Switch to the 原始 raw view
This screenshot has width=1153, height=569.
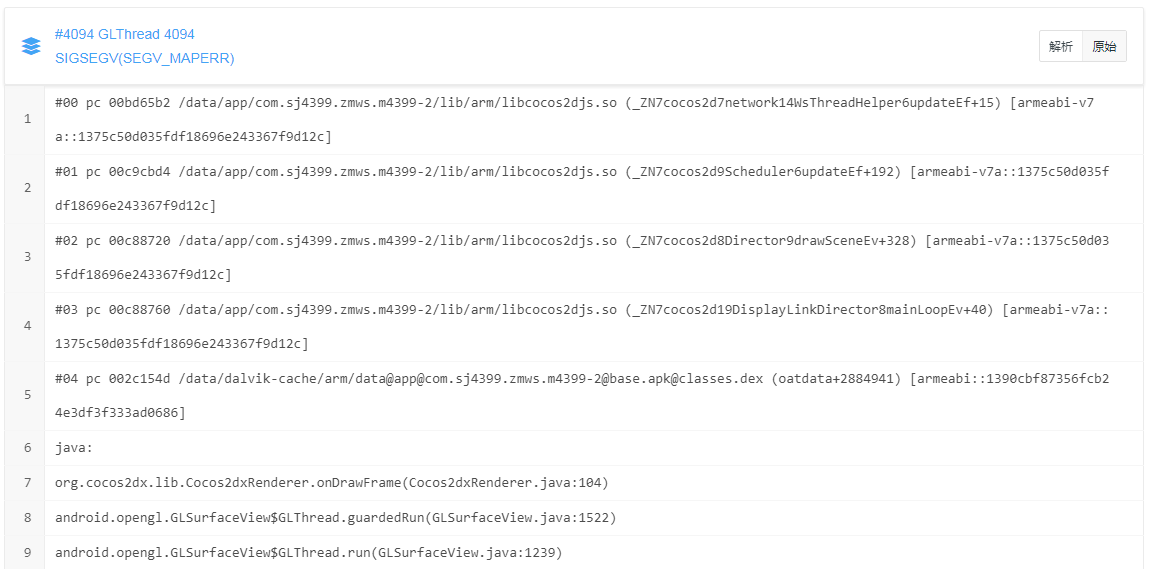pyautogui.click(x=1104, y=46)
